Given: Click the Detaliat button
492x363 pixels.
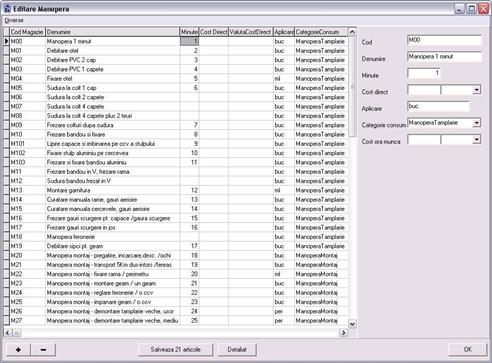Looking at the screenshot, I should click(x=237, y=349).
